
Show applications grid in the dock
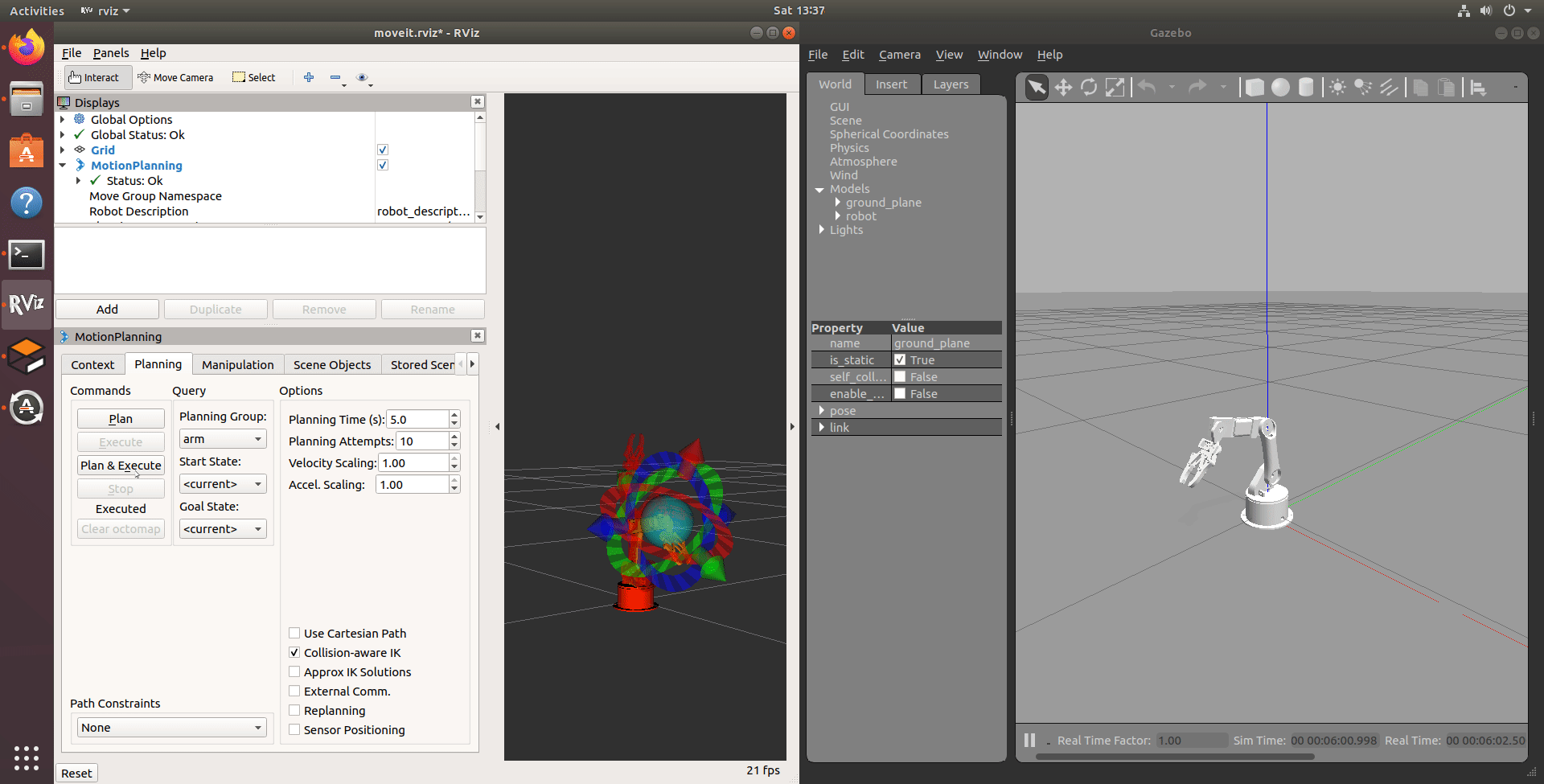pos(27,757)
